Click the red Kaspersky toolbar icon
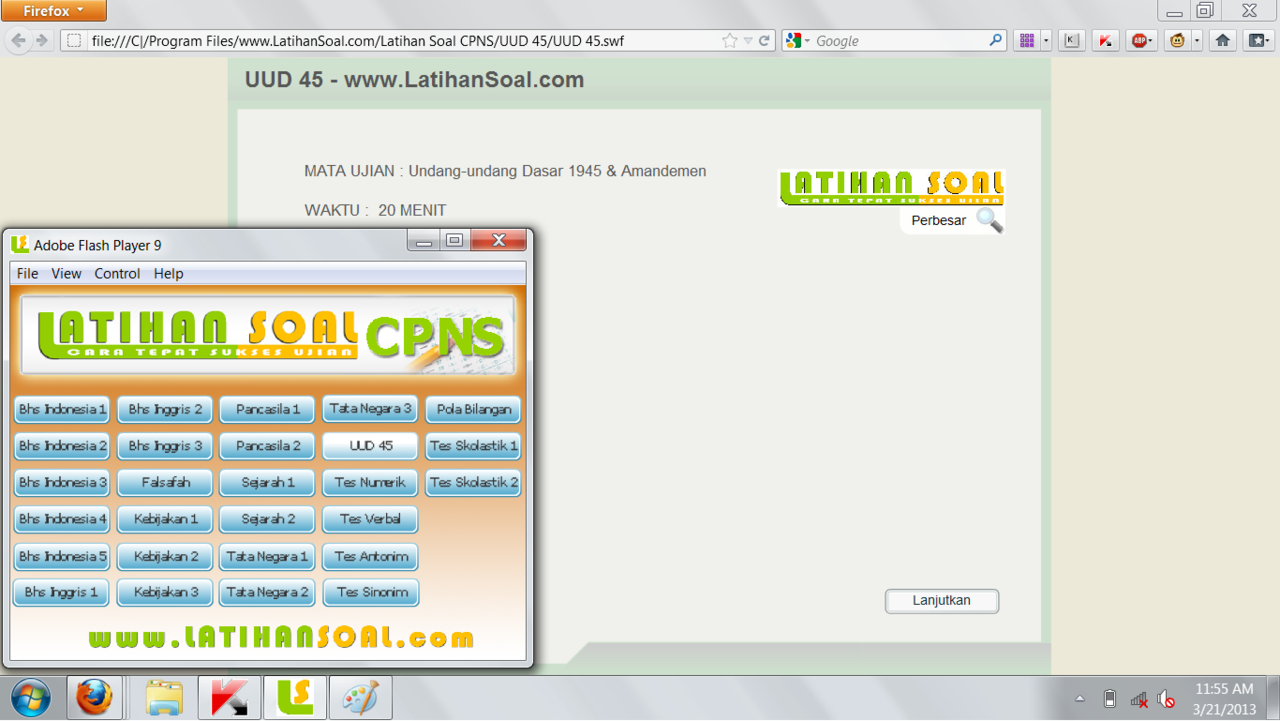 click(1105, 41)
